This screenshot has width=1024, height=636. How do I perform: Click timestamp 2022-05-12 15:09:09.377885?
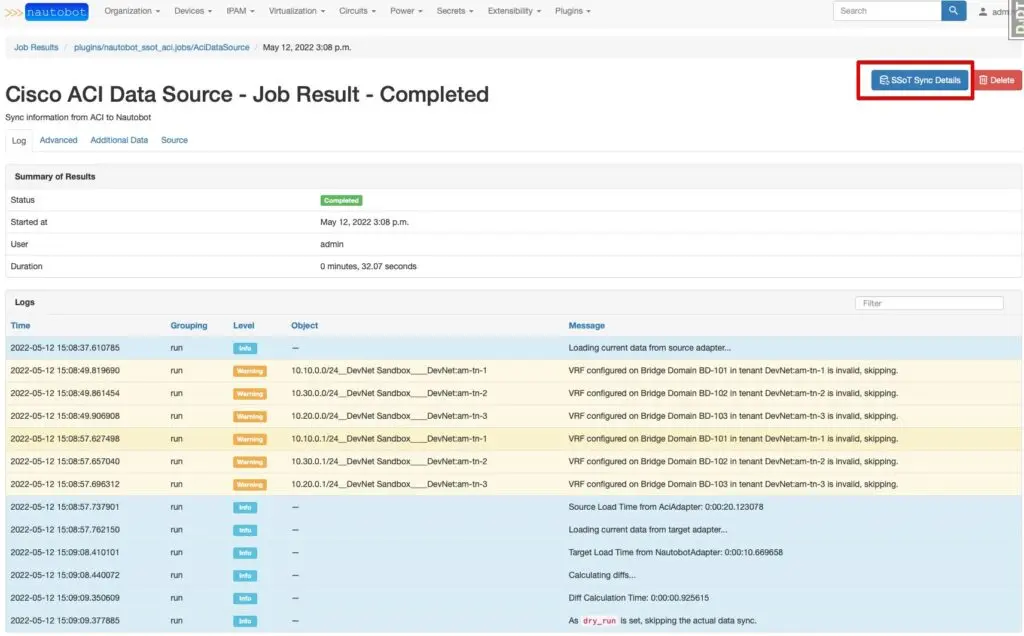[65, 620]
